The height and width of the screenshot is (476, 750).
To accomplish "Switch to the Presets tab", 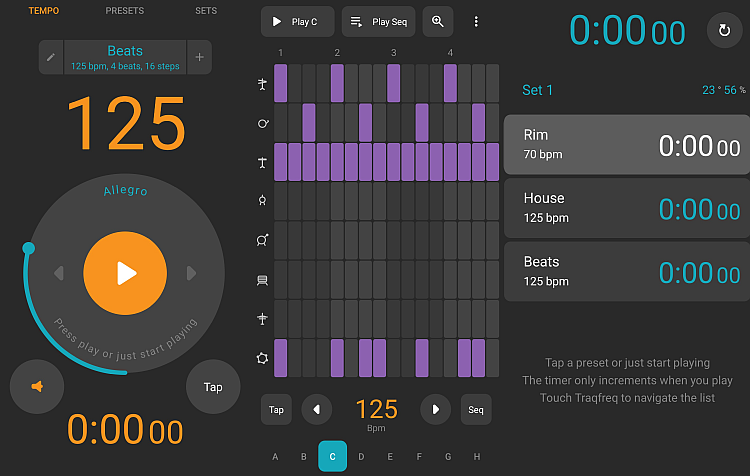I will tap(125, 11).
